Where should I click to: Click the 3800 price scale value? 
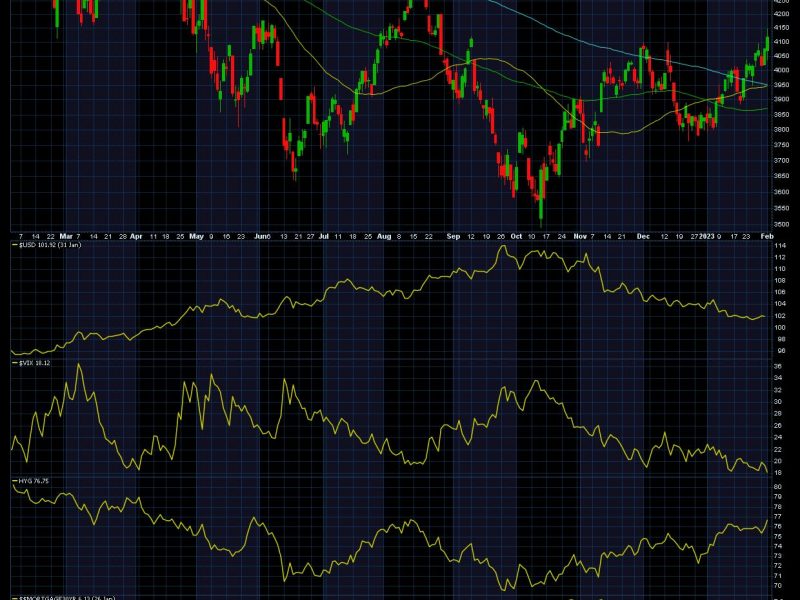point(781,130)
